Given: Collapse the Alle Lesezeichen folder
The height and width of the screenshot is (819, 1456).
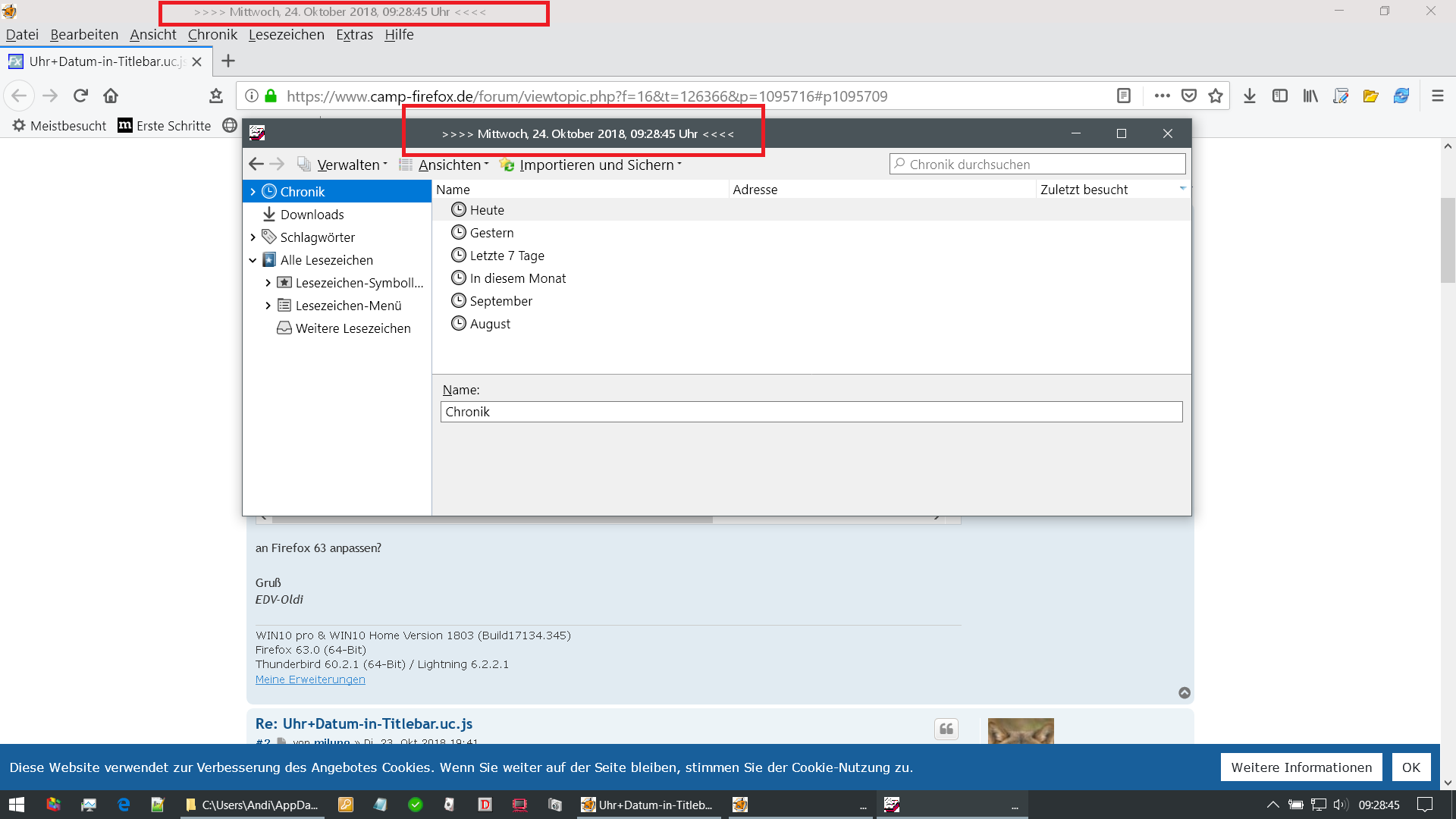Looking at the screenshot, I should click(253, 260).
